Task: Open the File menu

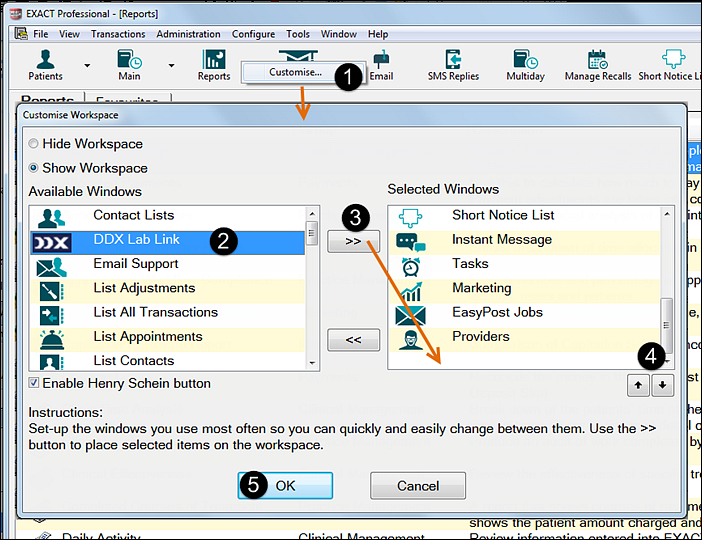Action: tap(40, 34)
